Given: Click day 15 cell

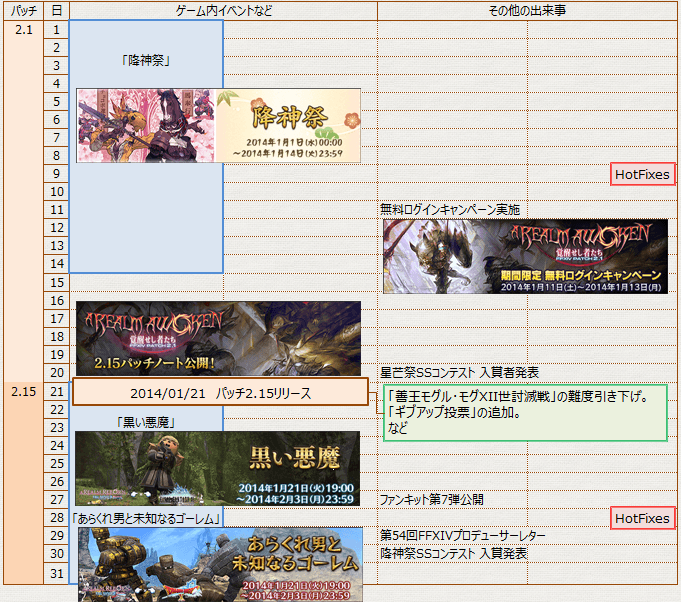Looking at the screenshot, I should [x=56, y=283].
